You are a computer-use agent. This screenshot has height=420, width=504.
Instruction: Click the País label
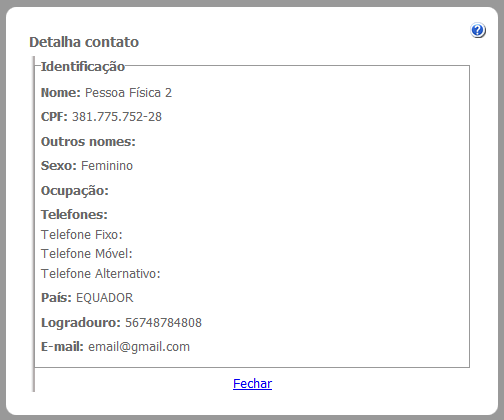(56, 298)
